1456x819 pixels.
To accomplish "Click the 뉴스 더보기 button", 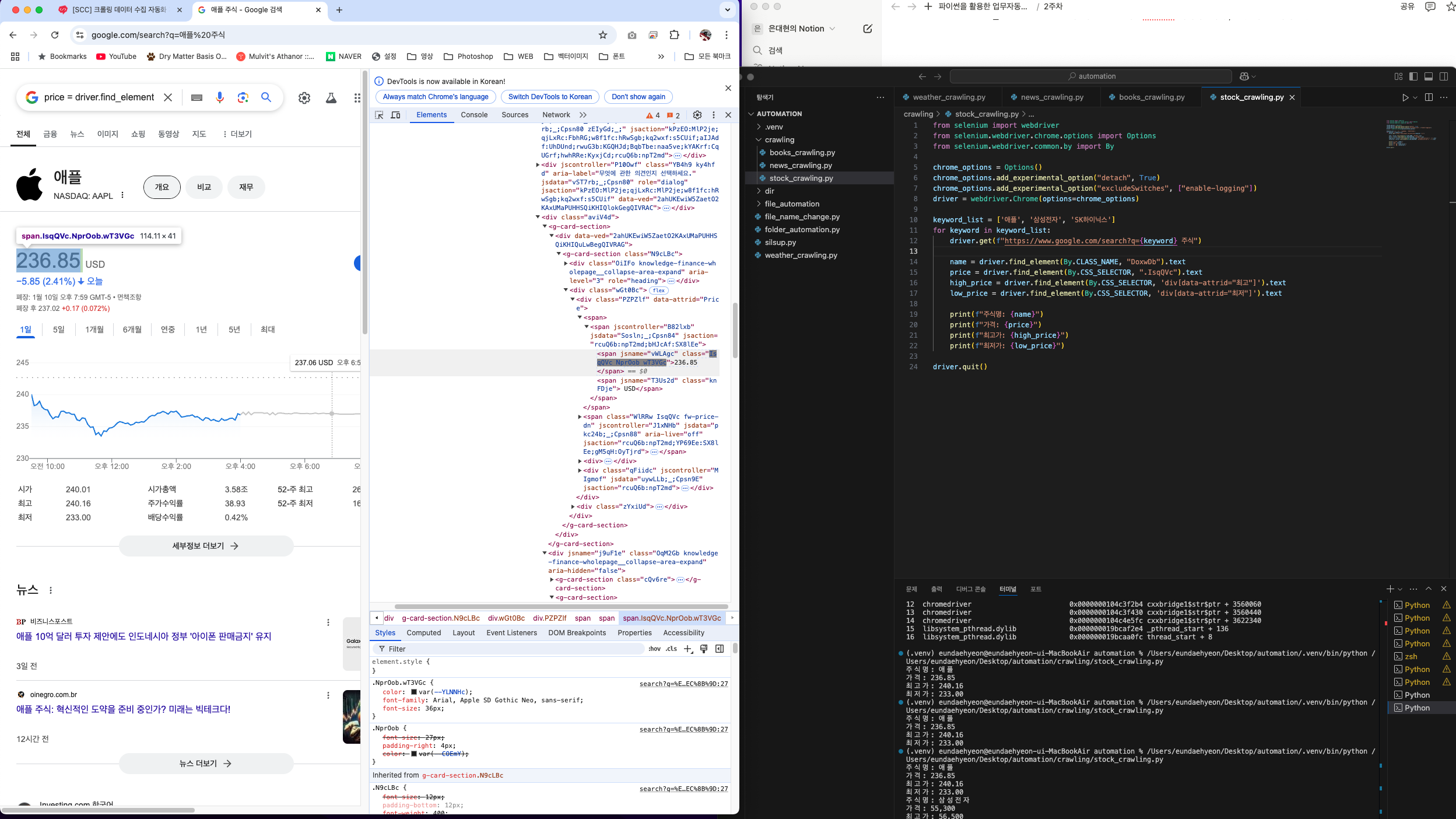I will [x=206, y=764].
